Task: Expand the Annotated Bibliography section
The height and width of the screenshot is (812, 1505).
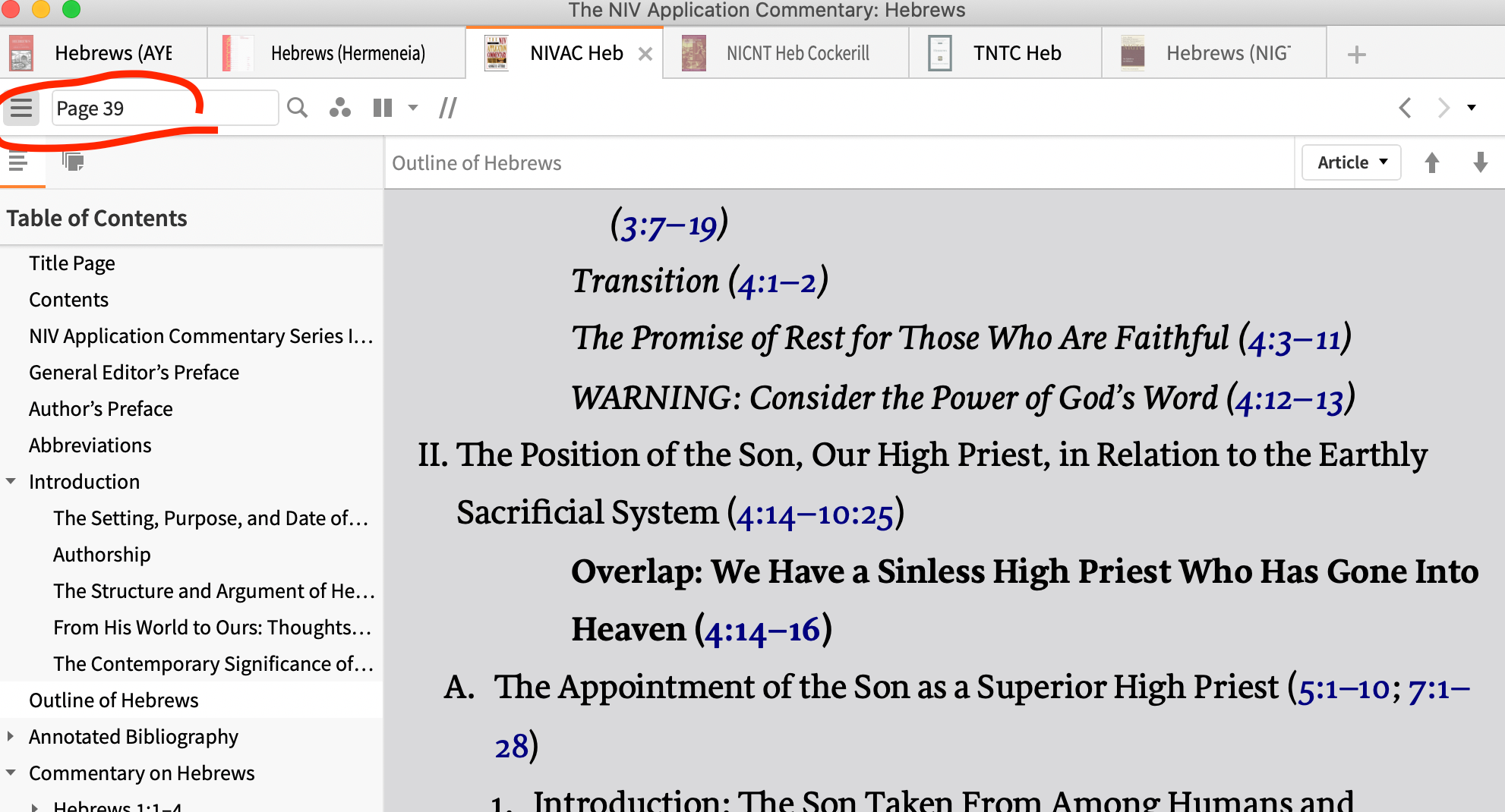Action: [11, 736]
